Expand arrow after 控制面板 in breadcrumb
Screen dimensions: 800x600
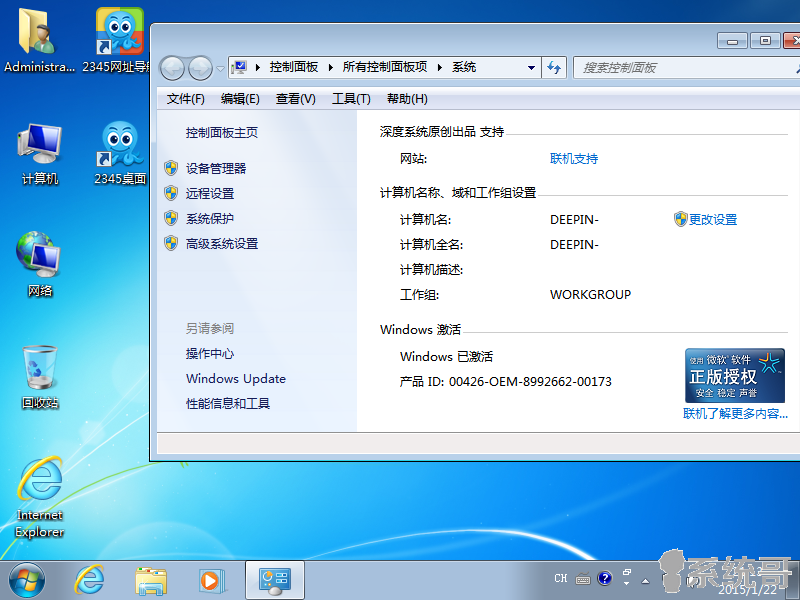tap(331, 67)
